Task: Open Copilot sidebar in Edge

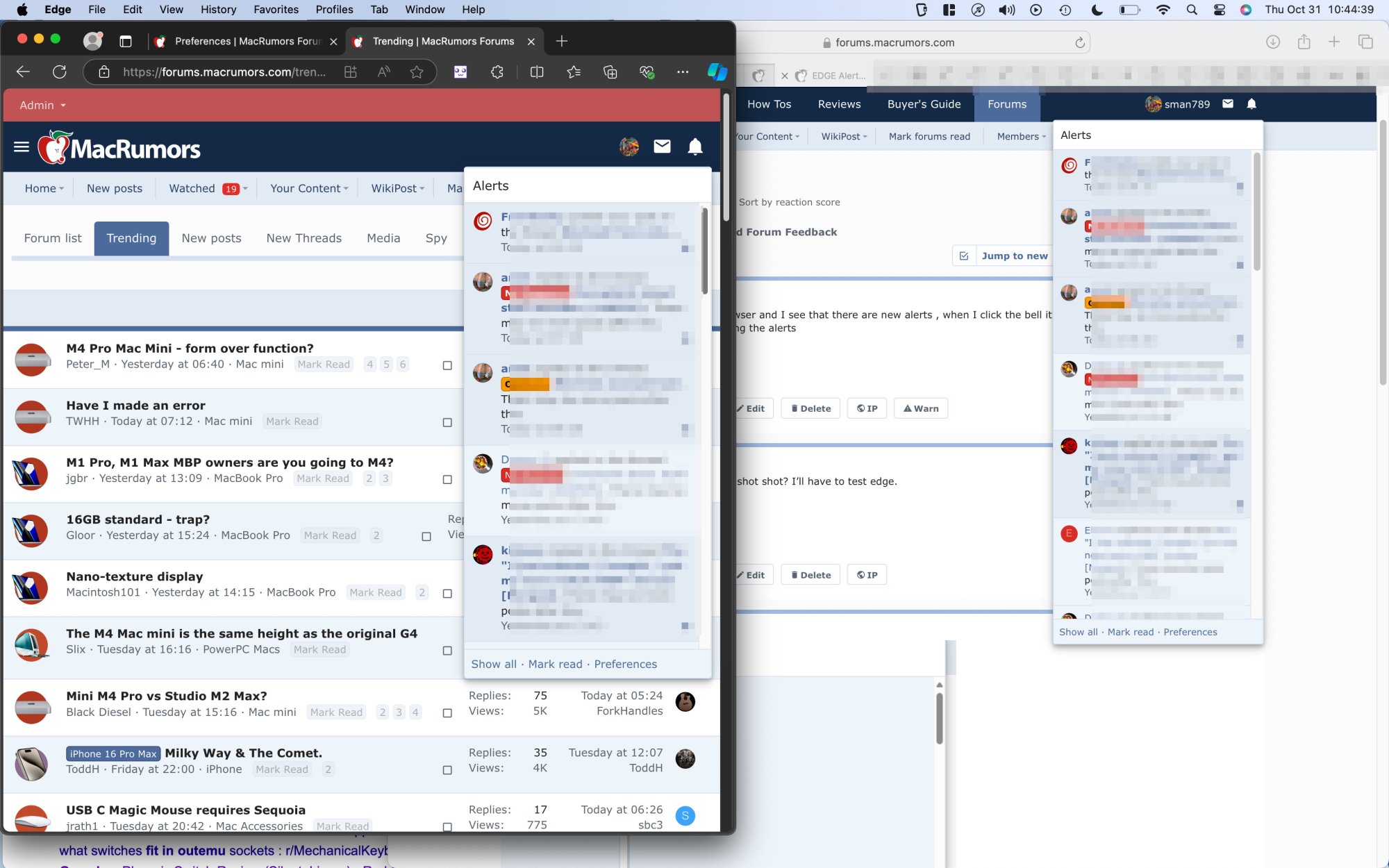Action: pyautogui.click(x=717, y=72)
